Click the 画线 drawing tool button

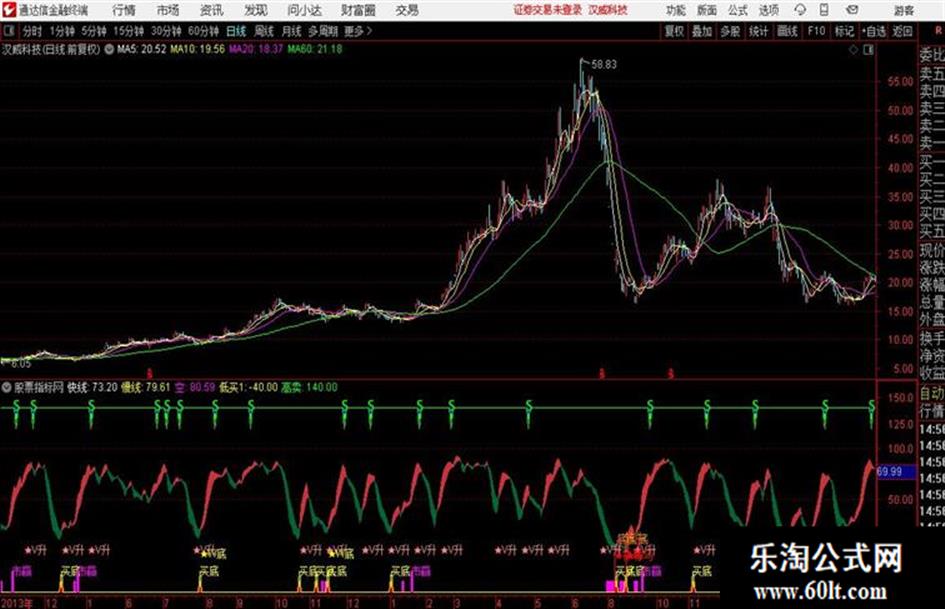787,31
